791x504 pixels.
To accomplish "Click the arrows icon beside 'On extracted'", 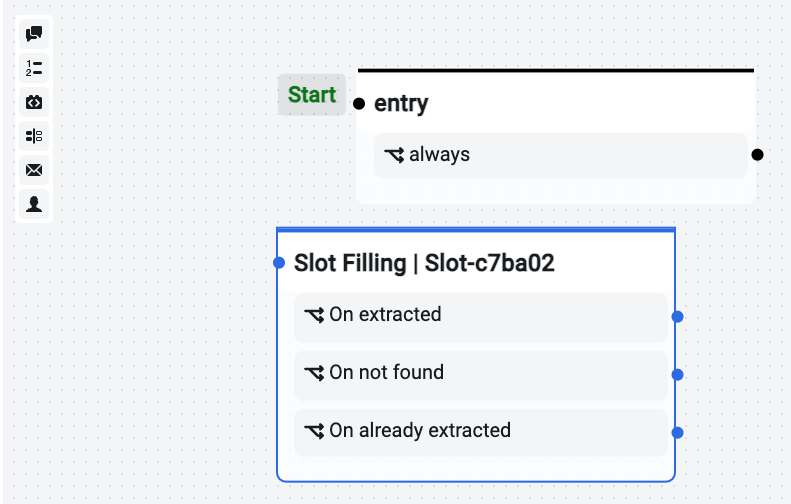I will point(314,315).
